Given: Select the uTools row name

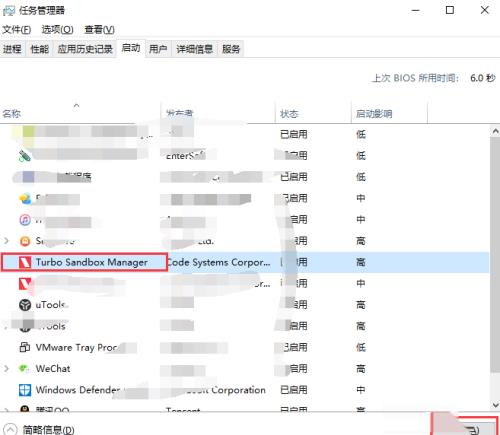Looking at the screenshot, I should coord(51,305).
